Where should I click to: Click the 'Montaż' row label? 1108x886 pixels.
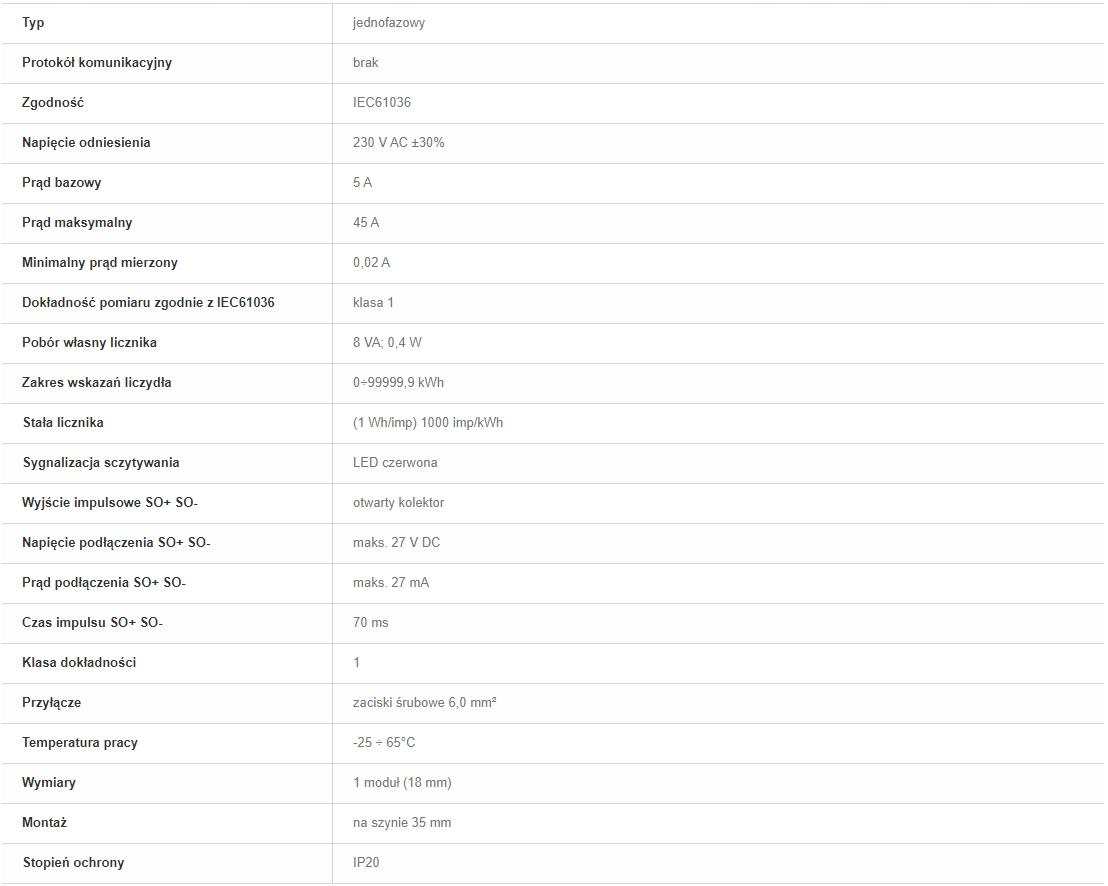click(x=45, y=822)
